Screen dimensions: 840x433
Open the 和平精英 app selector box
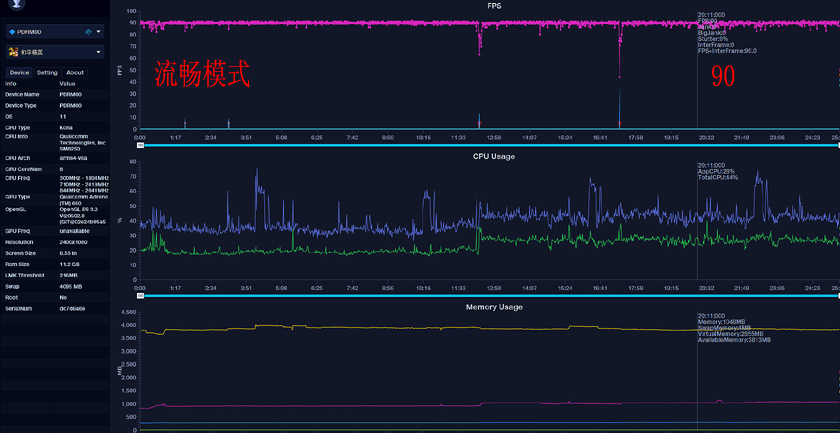tap(55, 52)
